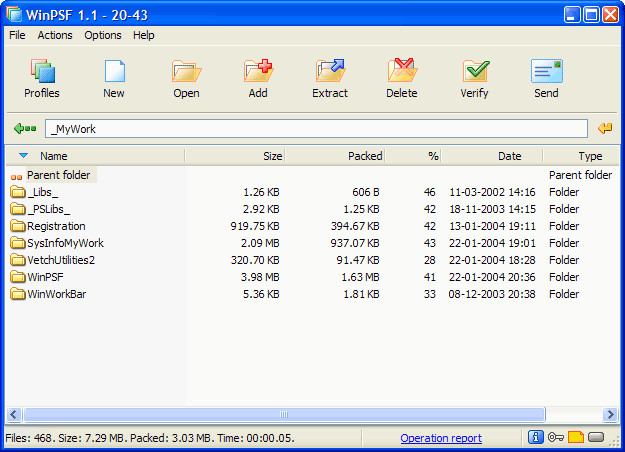Open the Options menu

pyautogui.click(x=103, y=35)
